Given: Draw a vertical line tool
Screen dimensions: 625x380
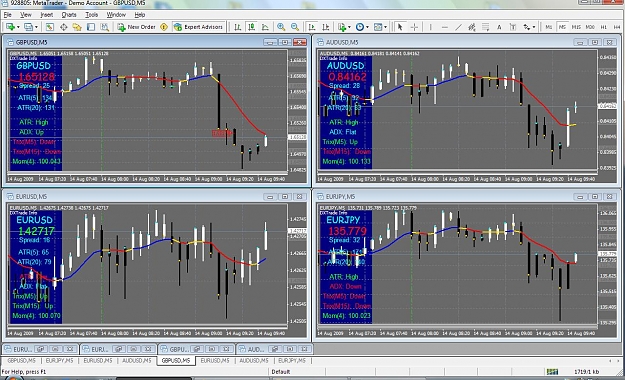Looking at the screenshot, I should (x=430, y=27).
